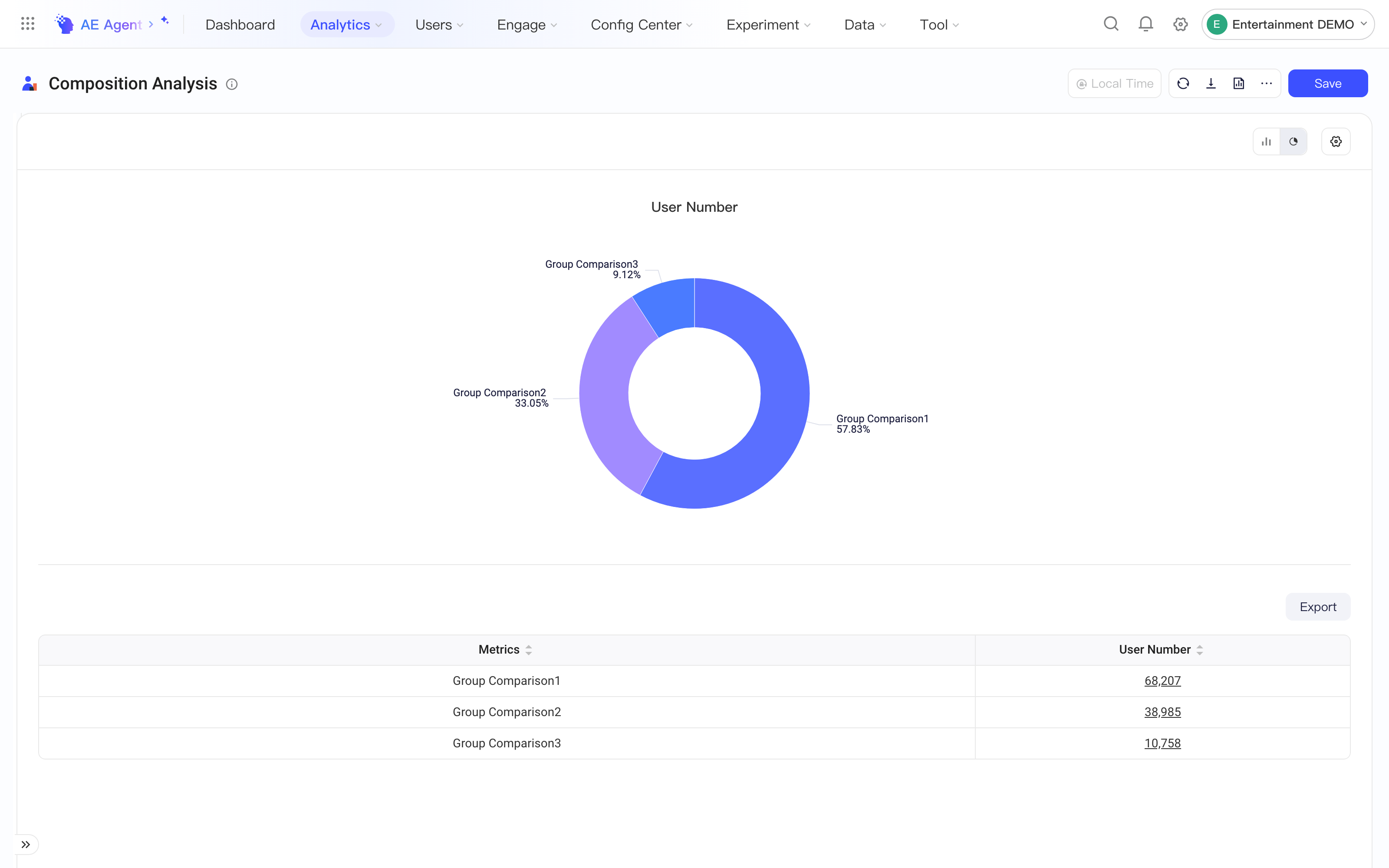Expand the Analytics menu
Screen dimensions: 1389x868
pos(347,25)
